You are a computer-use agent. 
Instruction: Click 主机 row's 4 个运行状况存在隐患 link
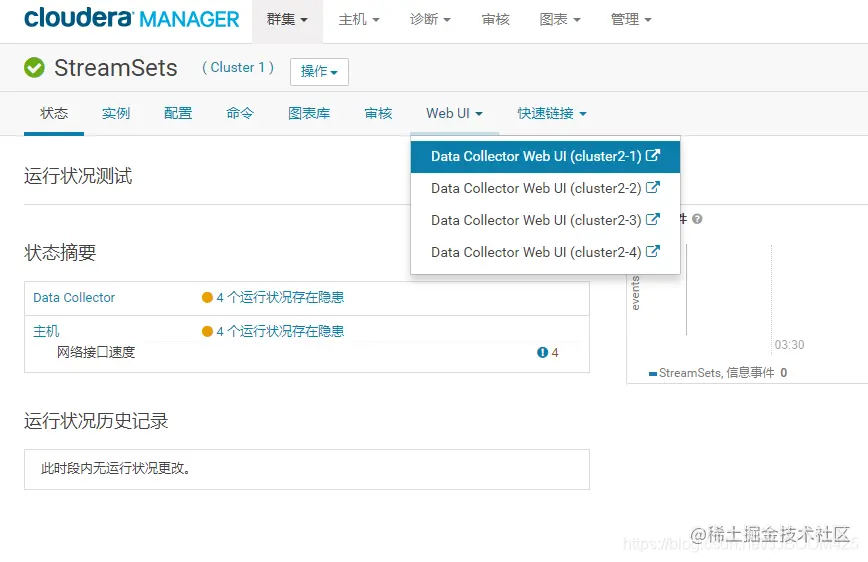tap(280, 331)
